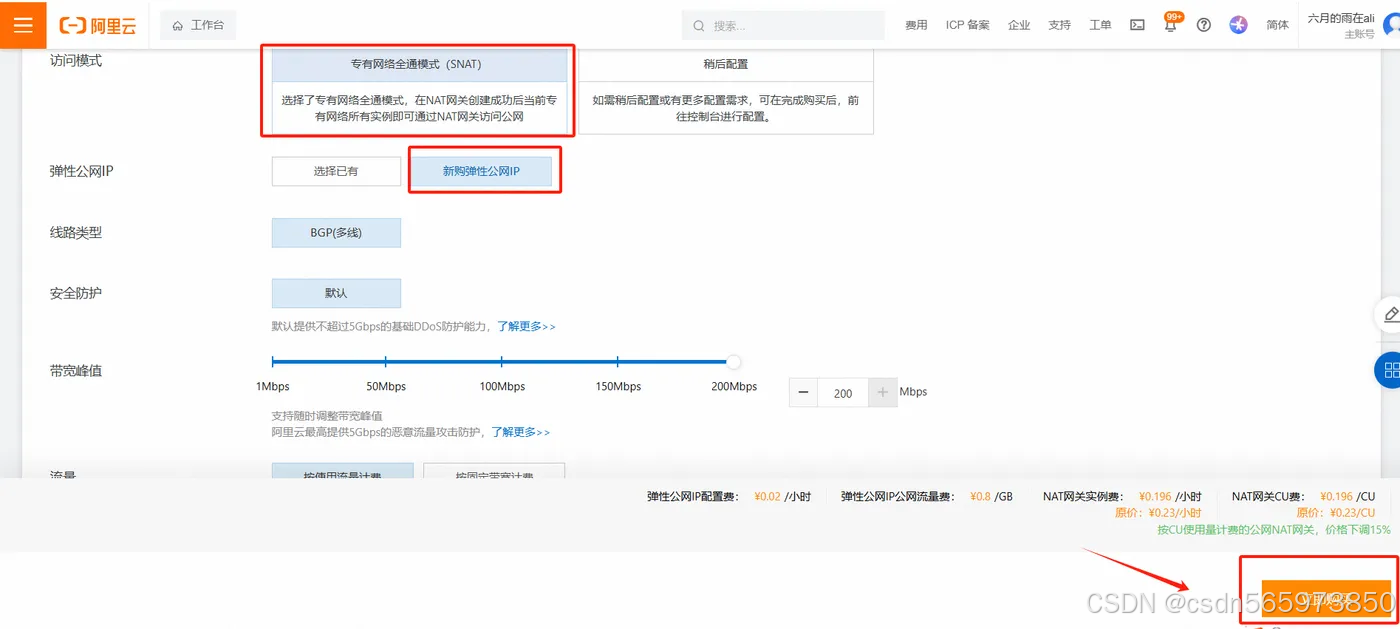Open 了解更多 link under DDoS protection

pos(526,326)
